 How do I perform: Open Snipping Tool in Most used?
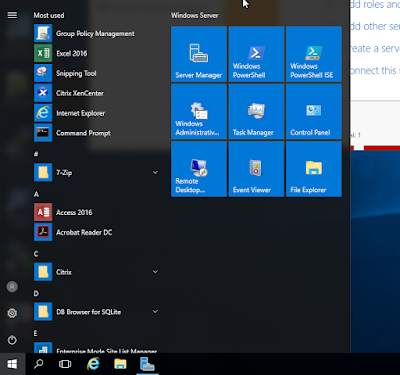point(97,73)
